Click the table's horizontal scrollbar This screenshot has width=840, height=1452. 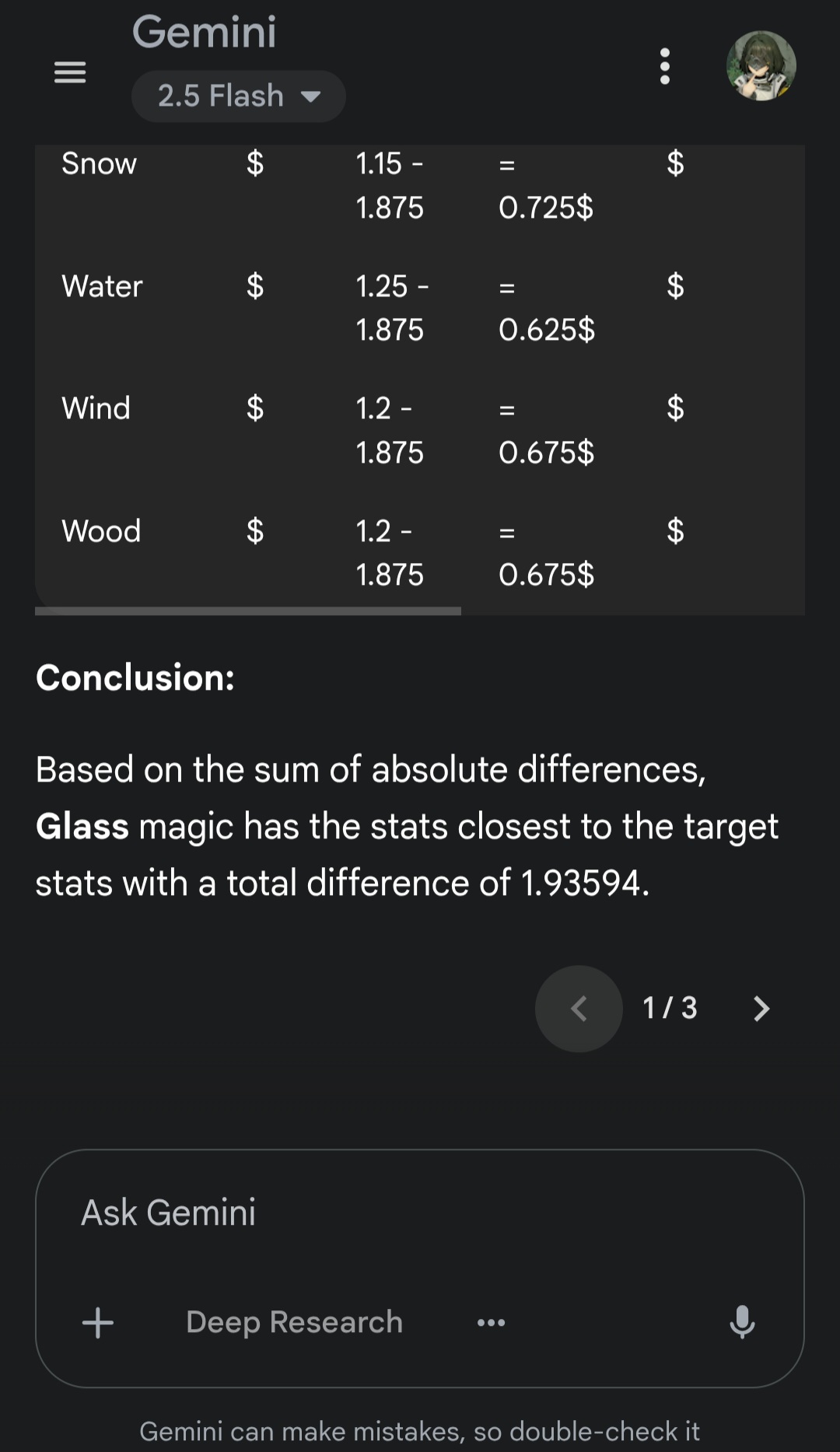click(248, 611)
